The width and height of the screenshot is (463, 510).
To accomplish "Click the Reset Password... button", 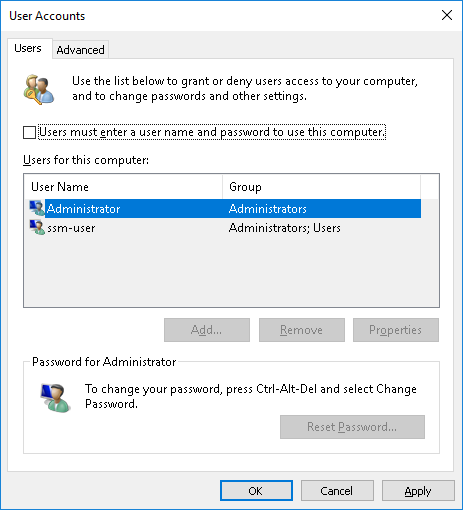I will click(352, 427).
